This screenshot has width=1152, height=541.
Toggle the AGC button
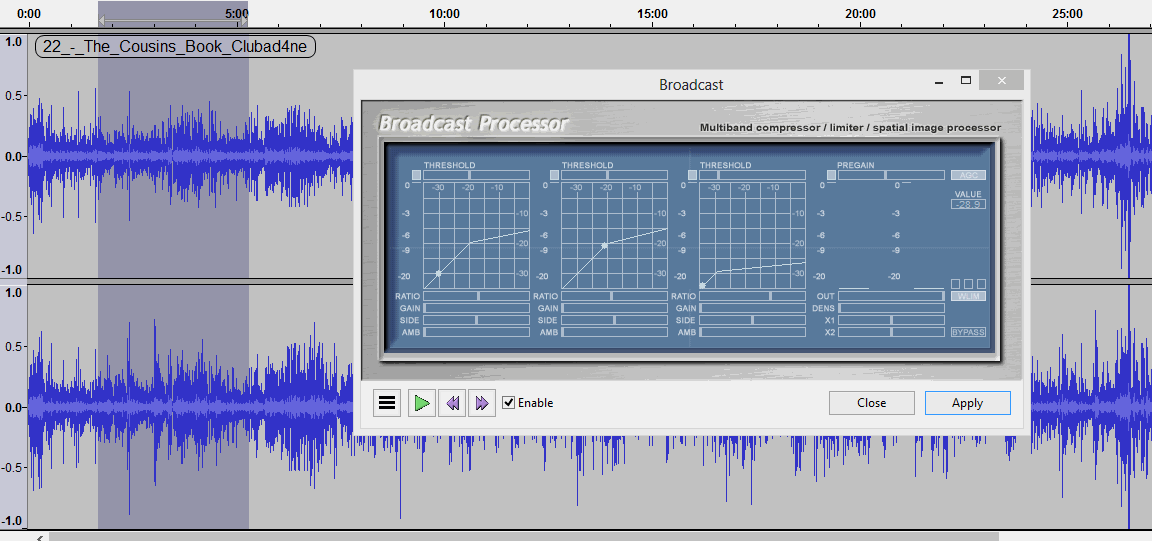pyautogui.click(x=968, y=175)
